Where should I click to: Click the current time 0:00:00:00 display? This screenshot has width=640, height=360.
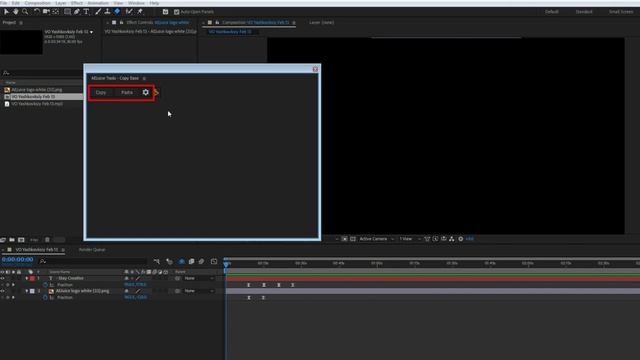18,260
